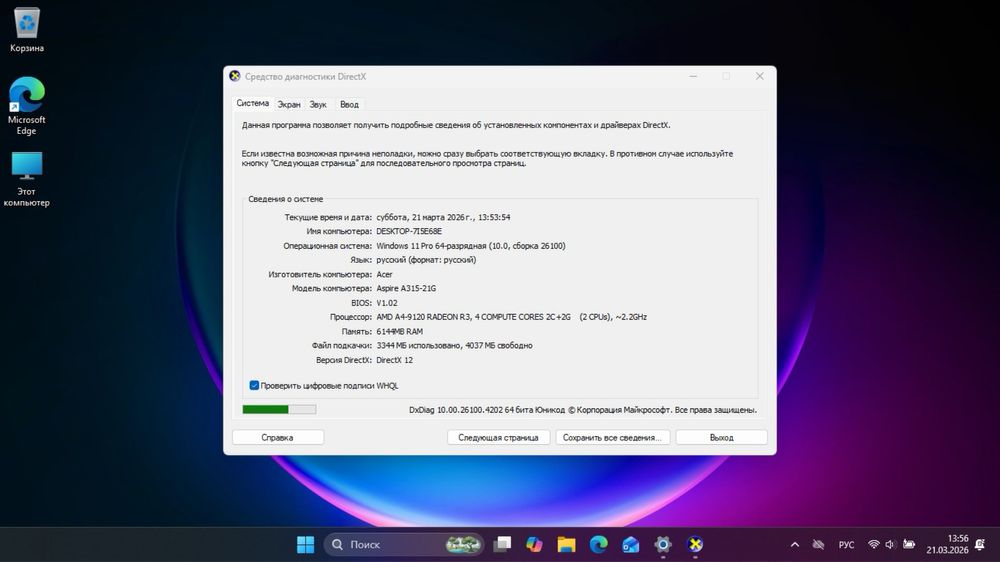The width and height of the screenshot is (1000, 562).
Task: Click the DirectX icon in title bar
Action: [x=235, y=76]
